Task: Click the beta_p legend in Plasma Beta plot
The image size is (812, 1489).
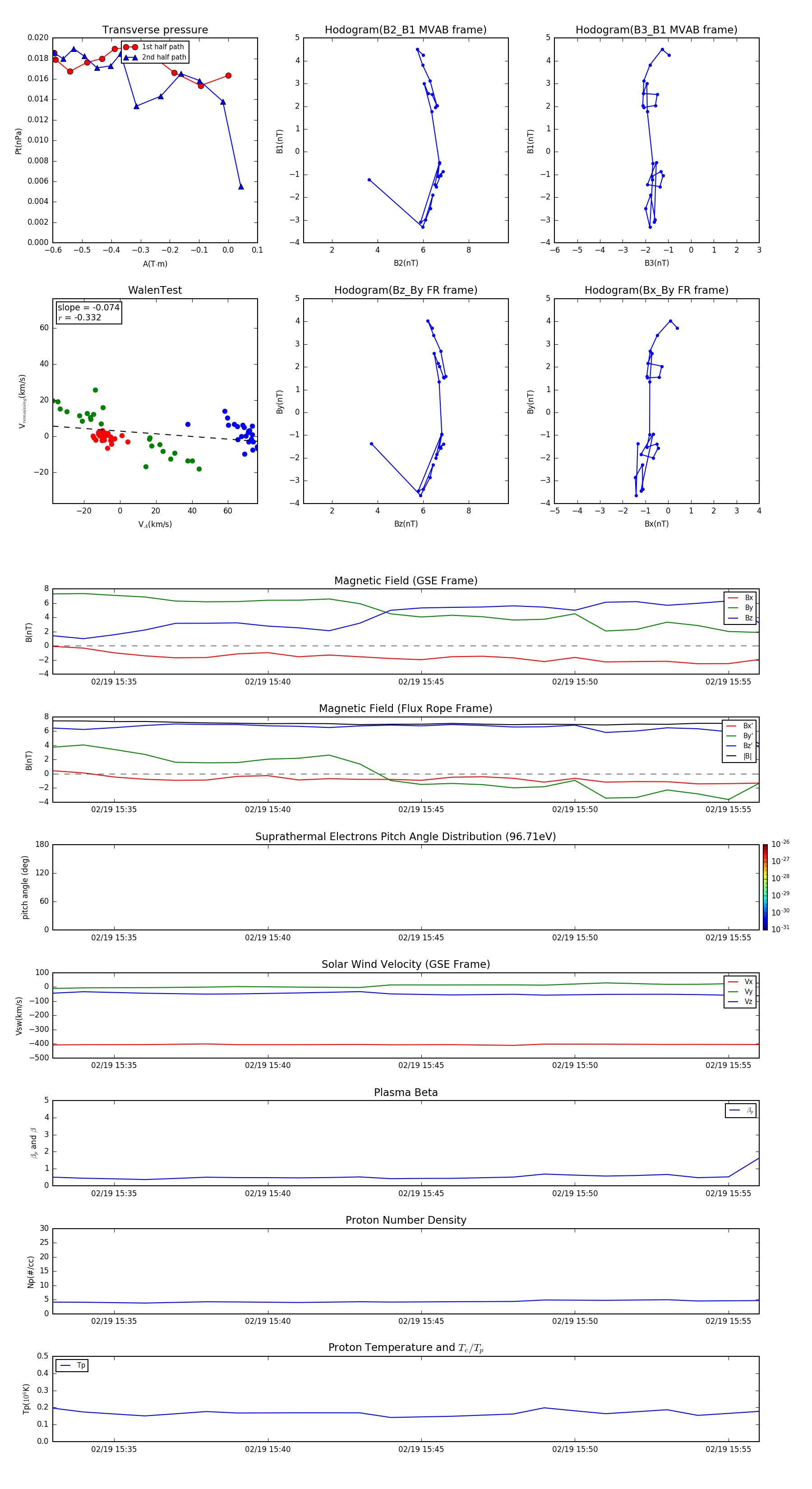Action: [x=741, y=1110]
